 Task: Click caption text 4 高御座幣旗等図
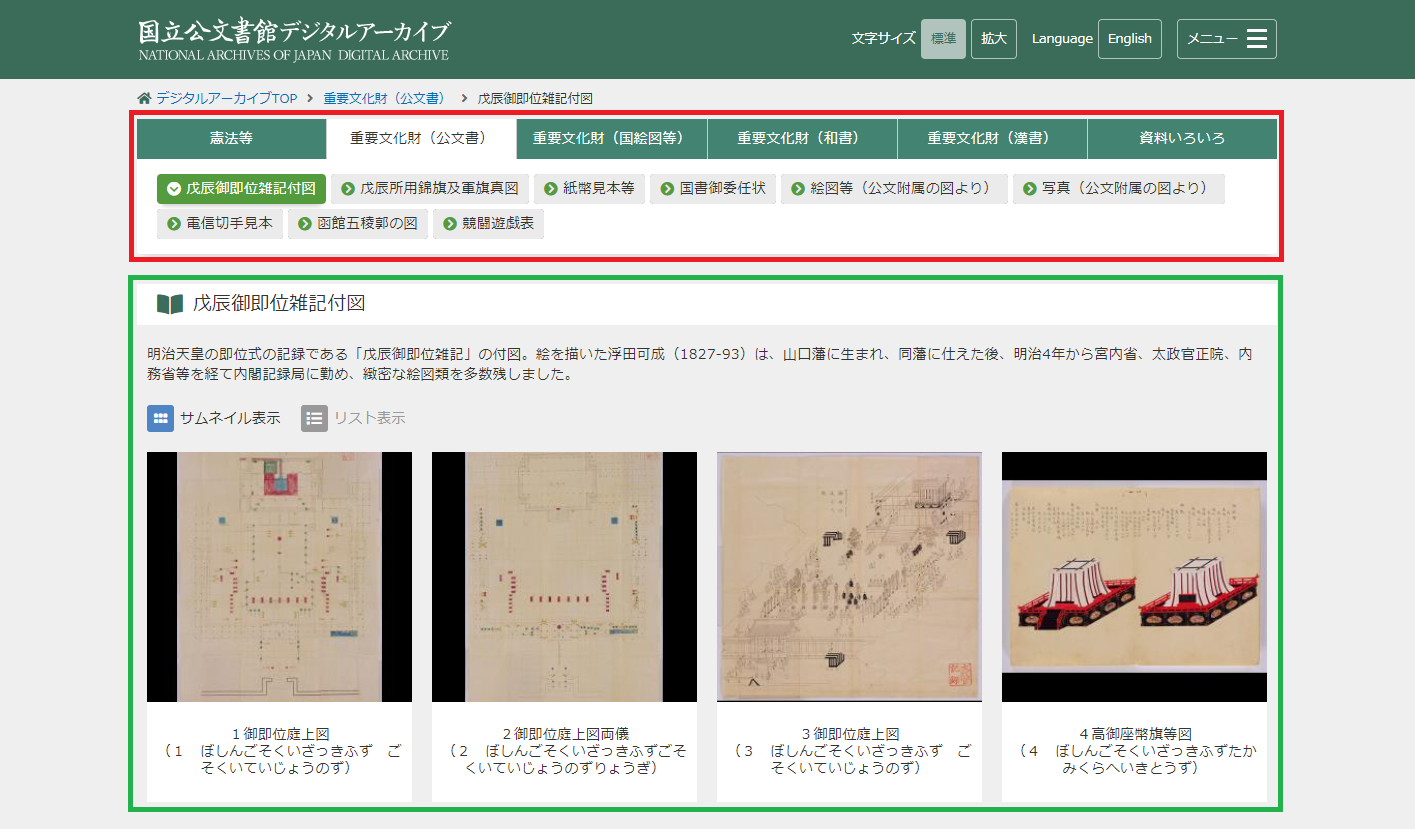[1134, 734]
